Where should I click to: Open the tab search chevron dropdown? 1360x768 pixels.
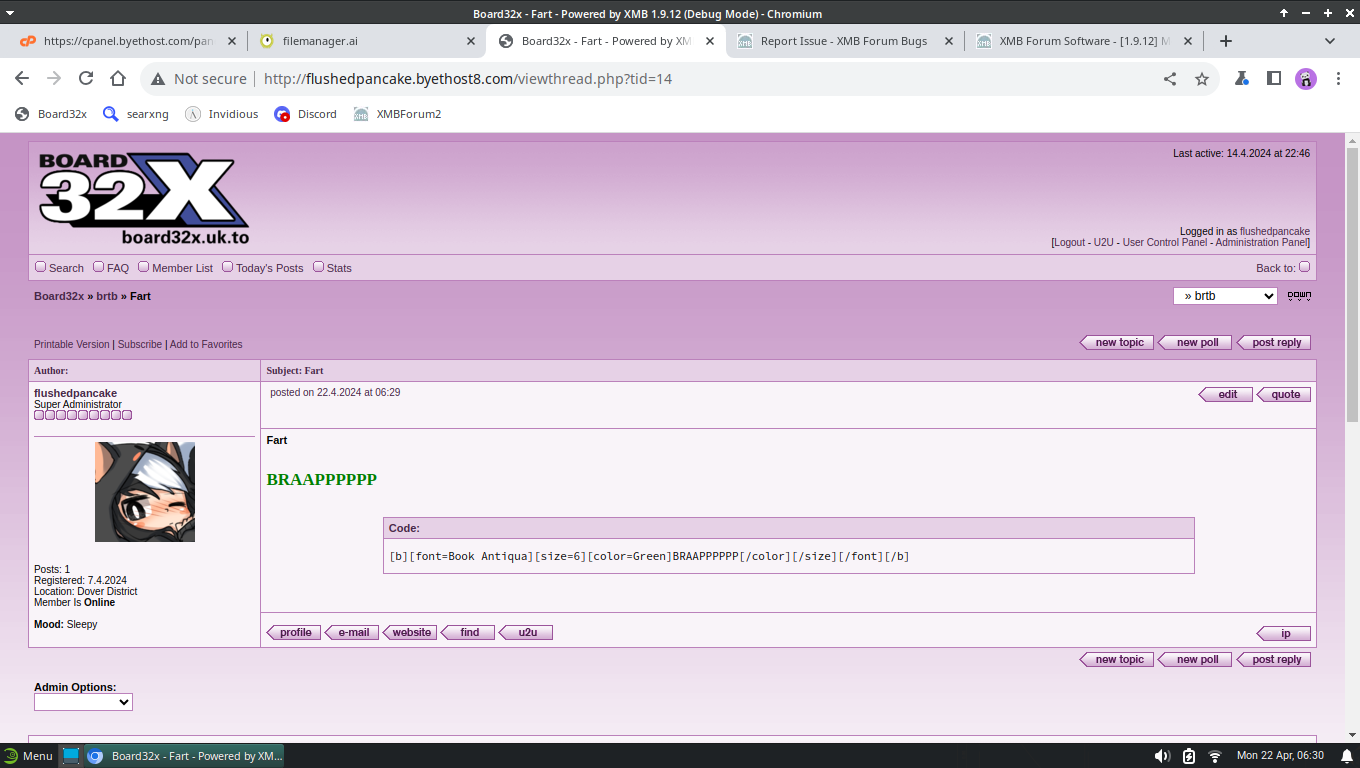pyautogui.click(x=1330, y=41)
